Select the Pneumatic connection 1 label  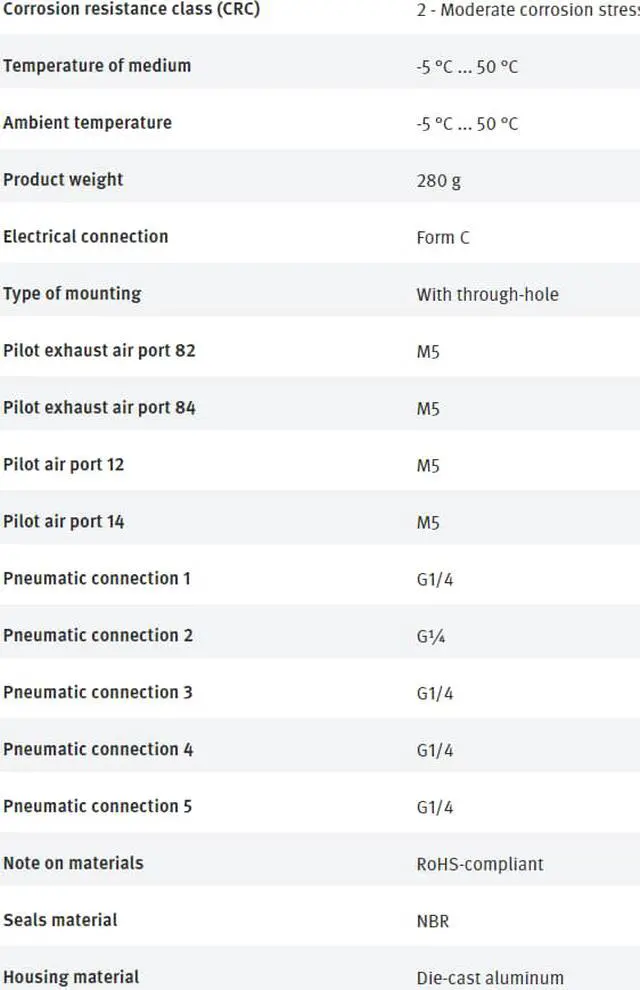click(x=97, y=578)
